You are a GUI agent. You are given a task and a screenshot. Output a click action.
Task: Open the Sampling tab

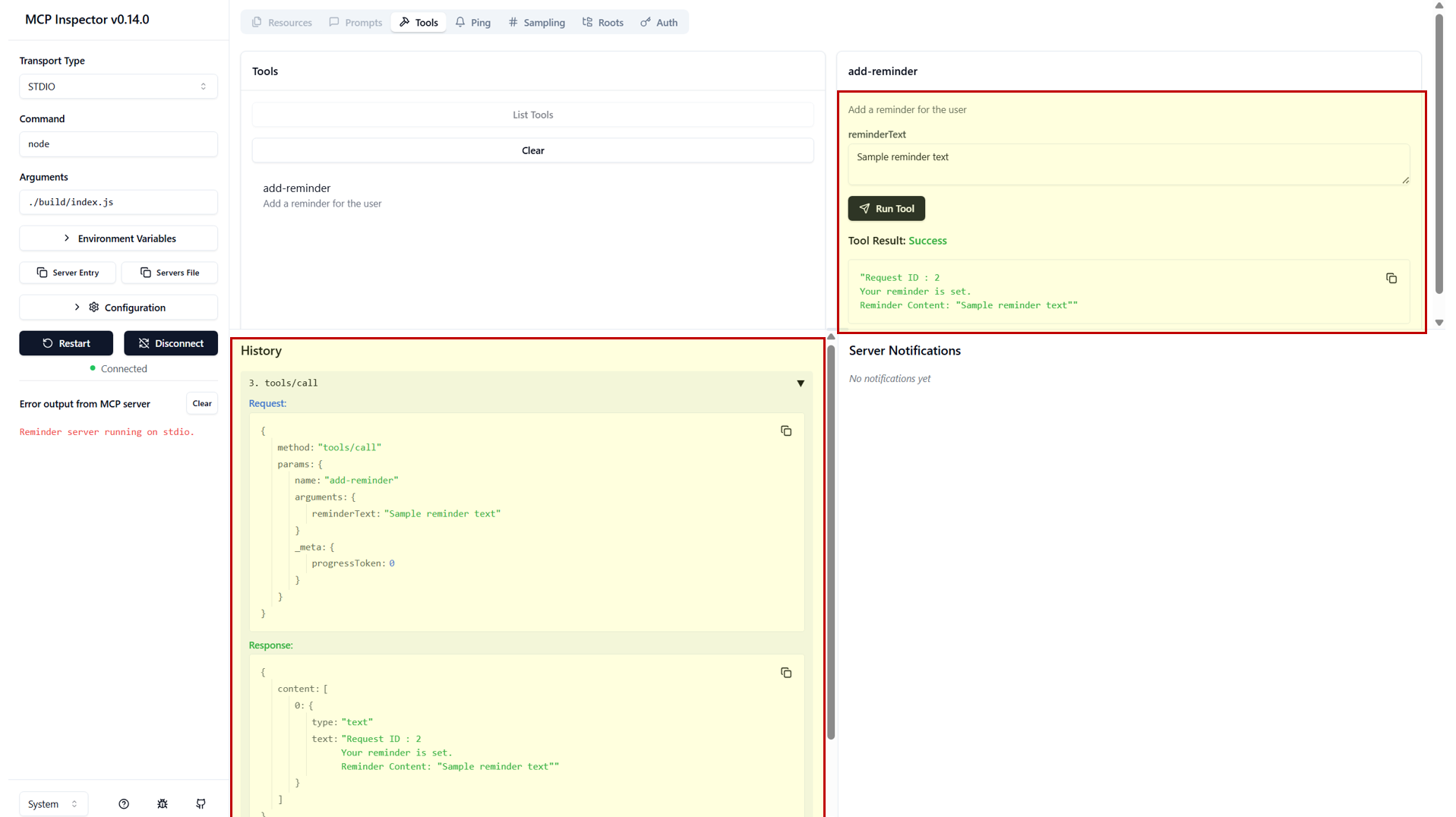tap(537, 23)
